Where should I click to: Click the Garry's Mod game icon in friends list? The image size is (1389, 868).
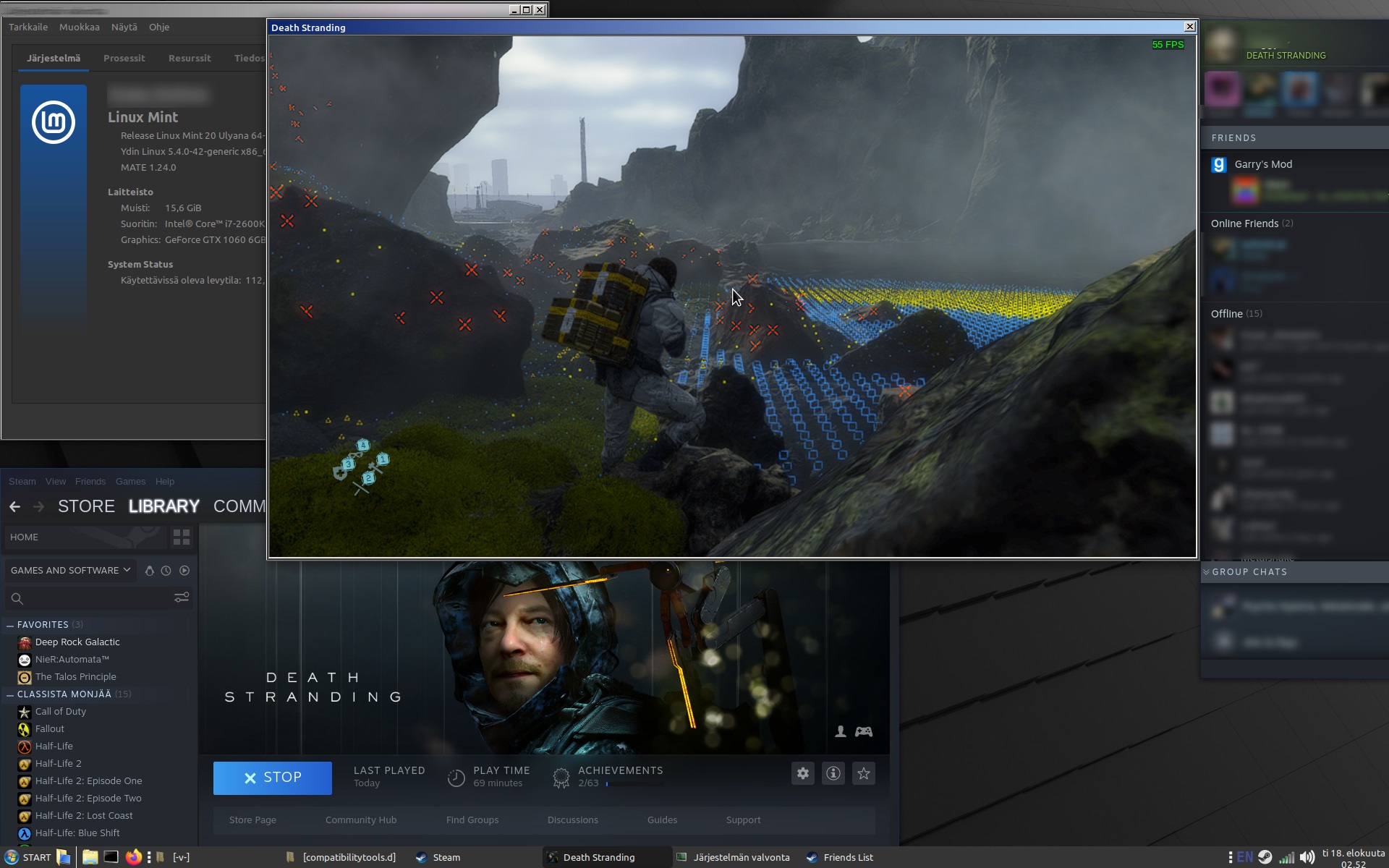point(1219,164)
